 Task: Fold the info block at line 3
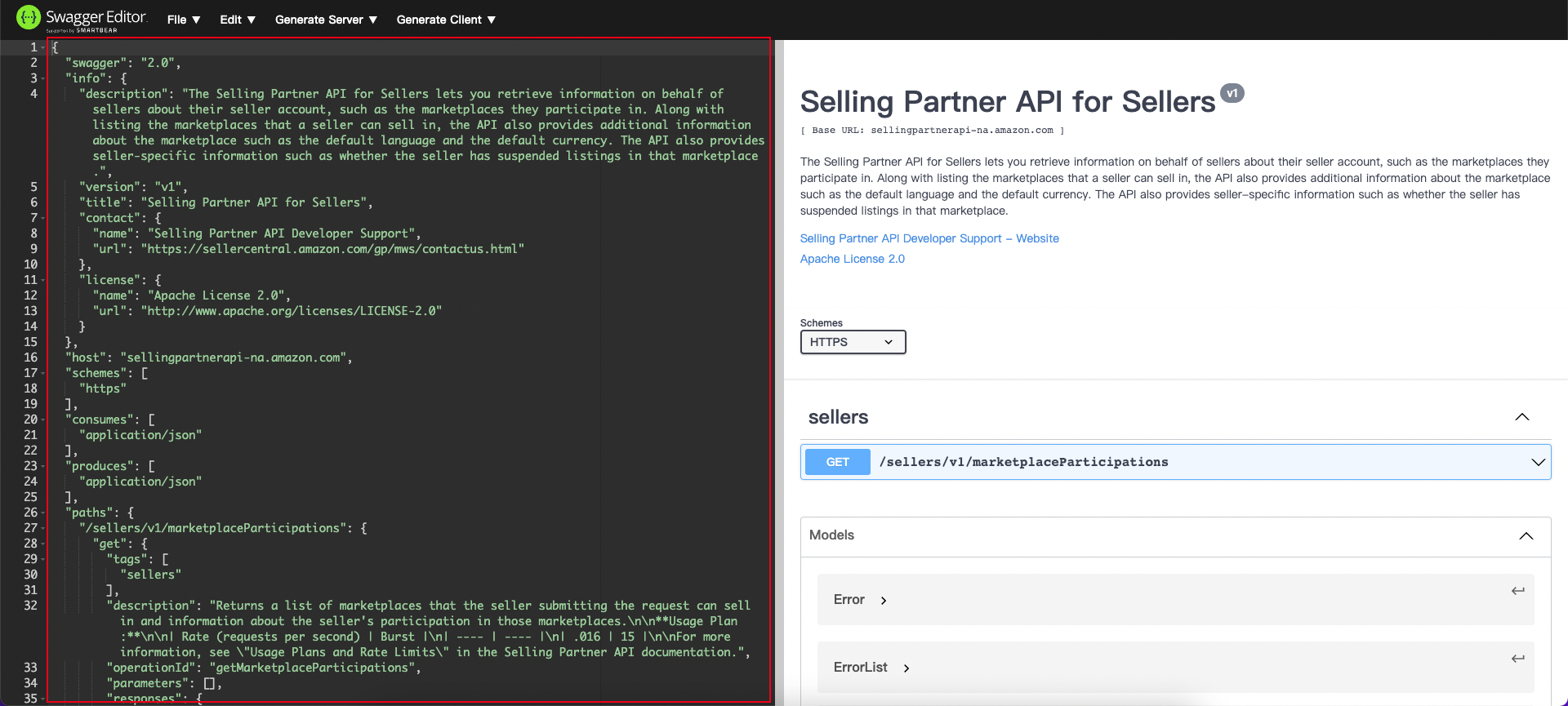coord(42,78)
